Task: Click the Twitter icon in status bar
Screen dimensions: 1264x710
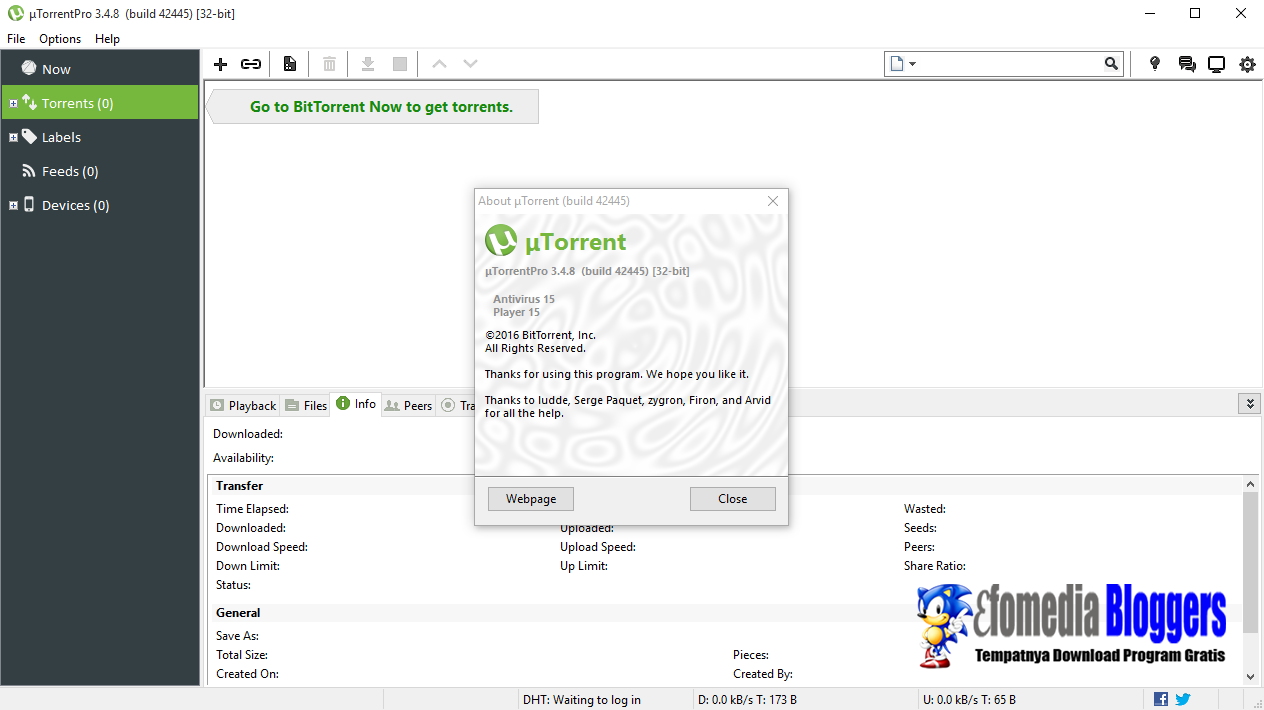Action: point(1183,699)
